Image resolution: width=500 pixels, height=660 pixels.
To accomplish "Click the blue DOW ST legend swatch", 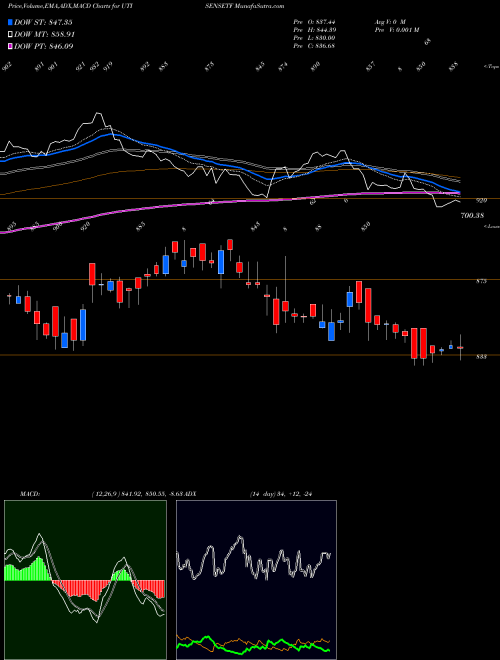I will (10, 22).
